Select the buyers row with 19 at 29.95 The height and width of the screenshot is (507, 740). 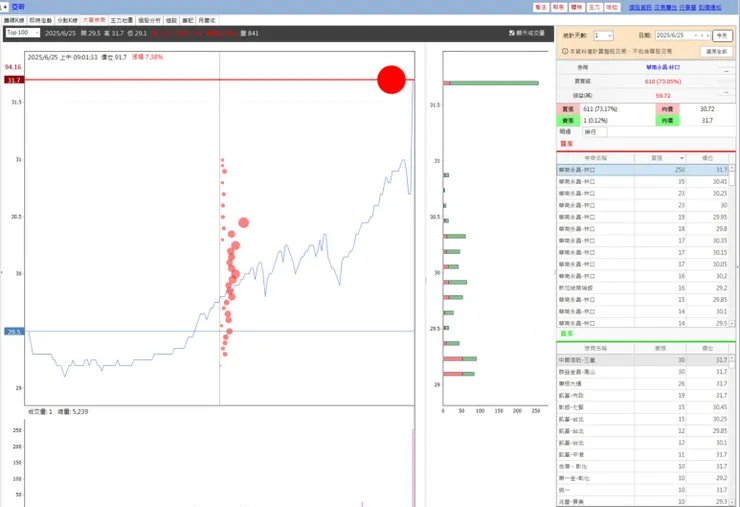tap(643, 217)
